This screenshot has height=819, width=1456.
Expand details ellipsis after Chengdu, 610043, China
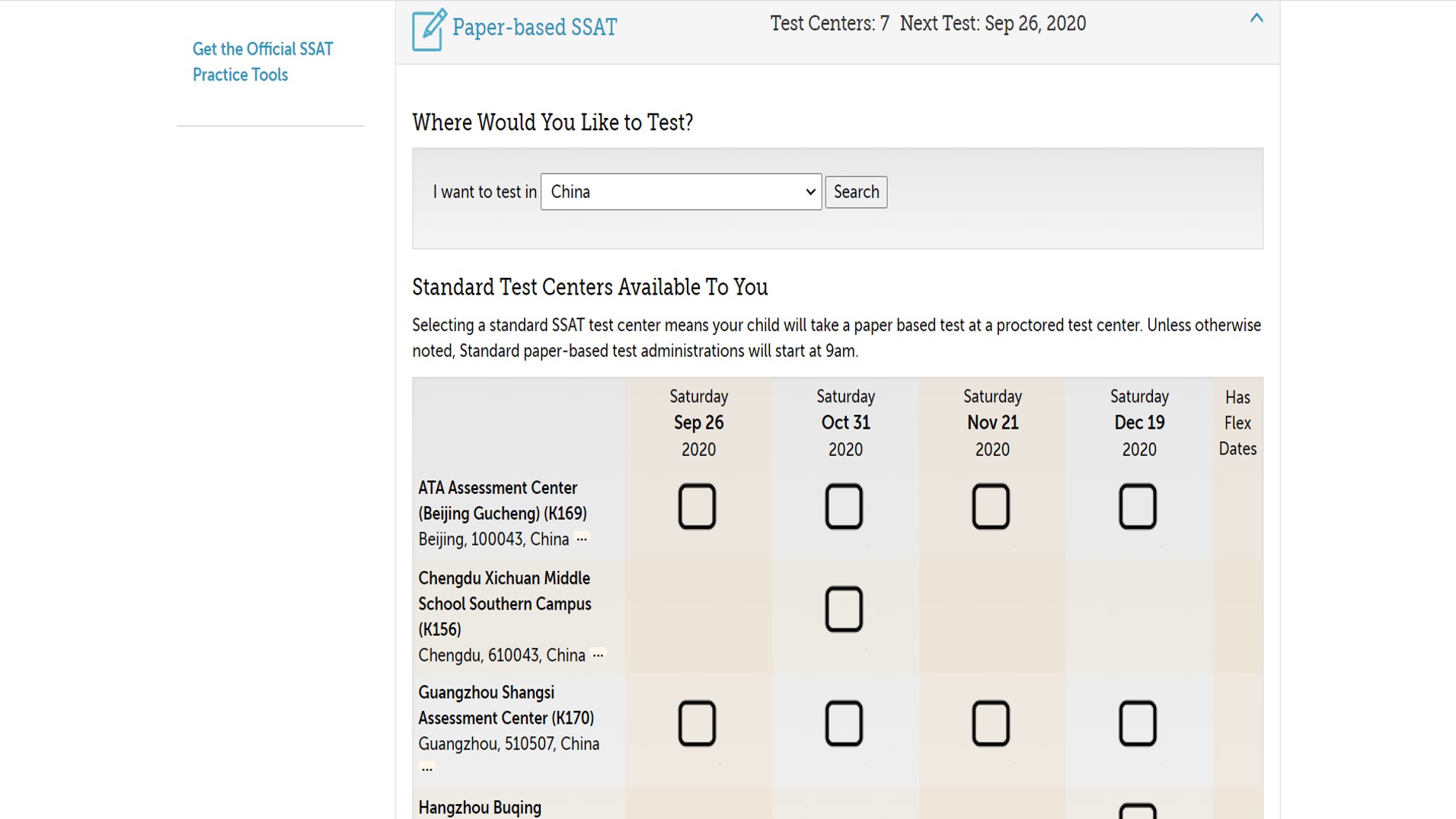pos(599,655)
